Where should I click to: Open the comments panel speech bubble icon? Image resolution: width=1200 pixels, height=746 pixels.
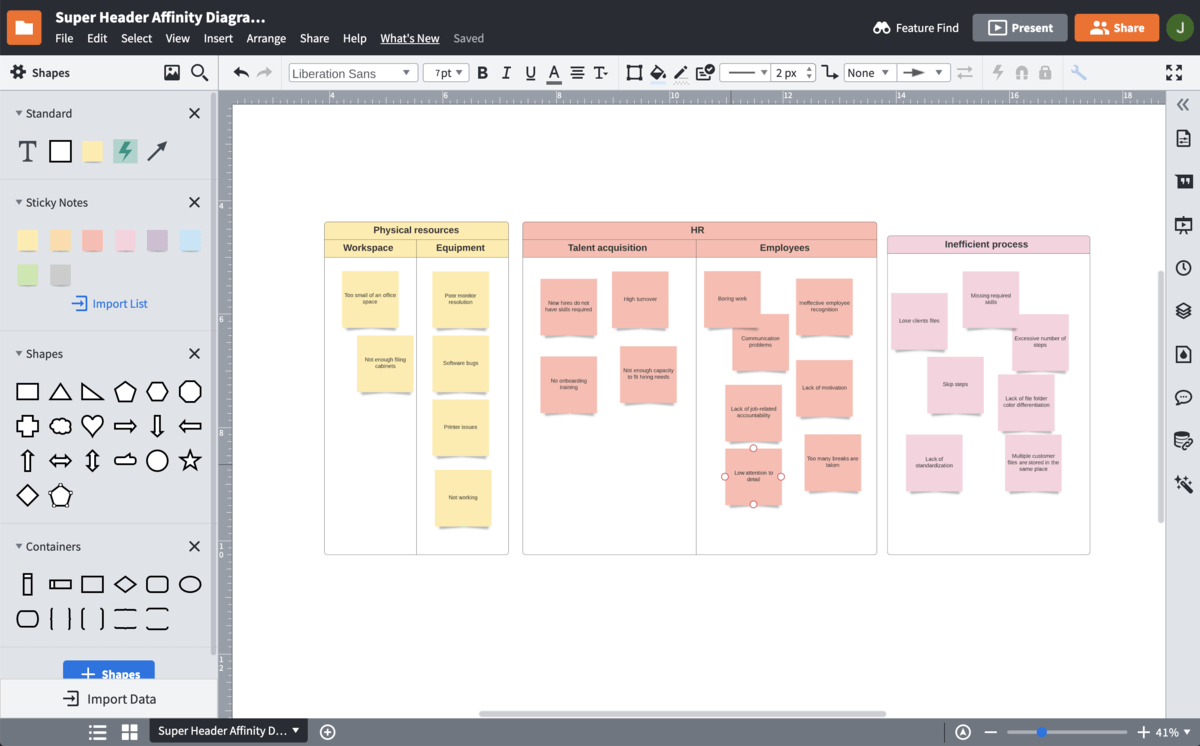(x=1183, y=397)
